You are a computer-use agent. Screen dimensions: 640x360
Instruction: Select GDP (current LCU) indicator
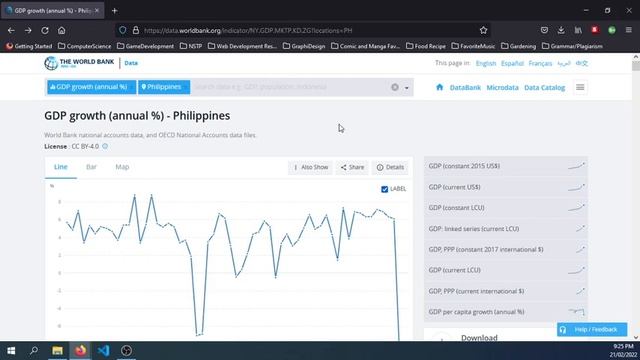click(x=506, y=270)
